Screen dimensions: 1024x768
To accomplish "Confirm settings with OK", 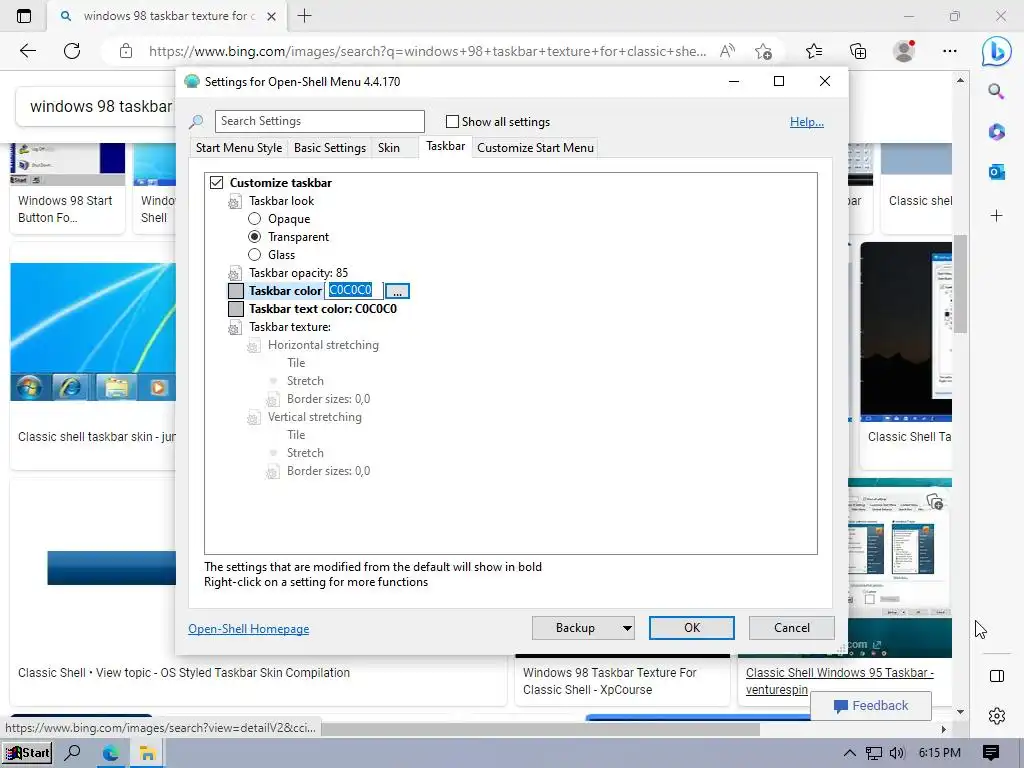I will coord(692,628).
